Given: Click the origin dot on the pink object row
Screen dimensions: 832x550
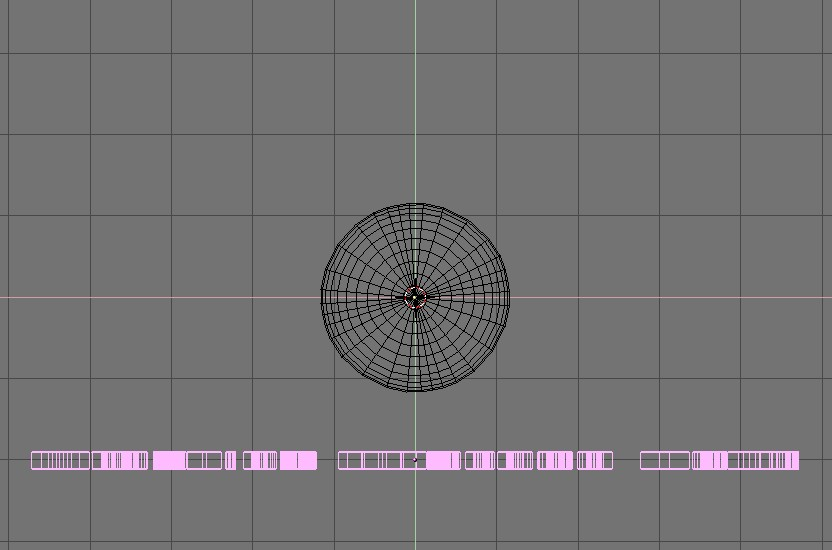Looking at the screenshot, I should tap(416, 460).
